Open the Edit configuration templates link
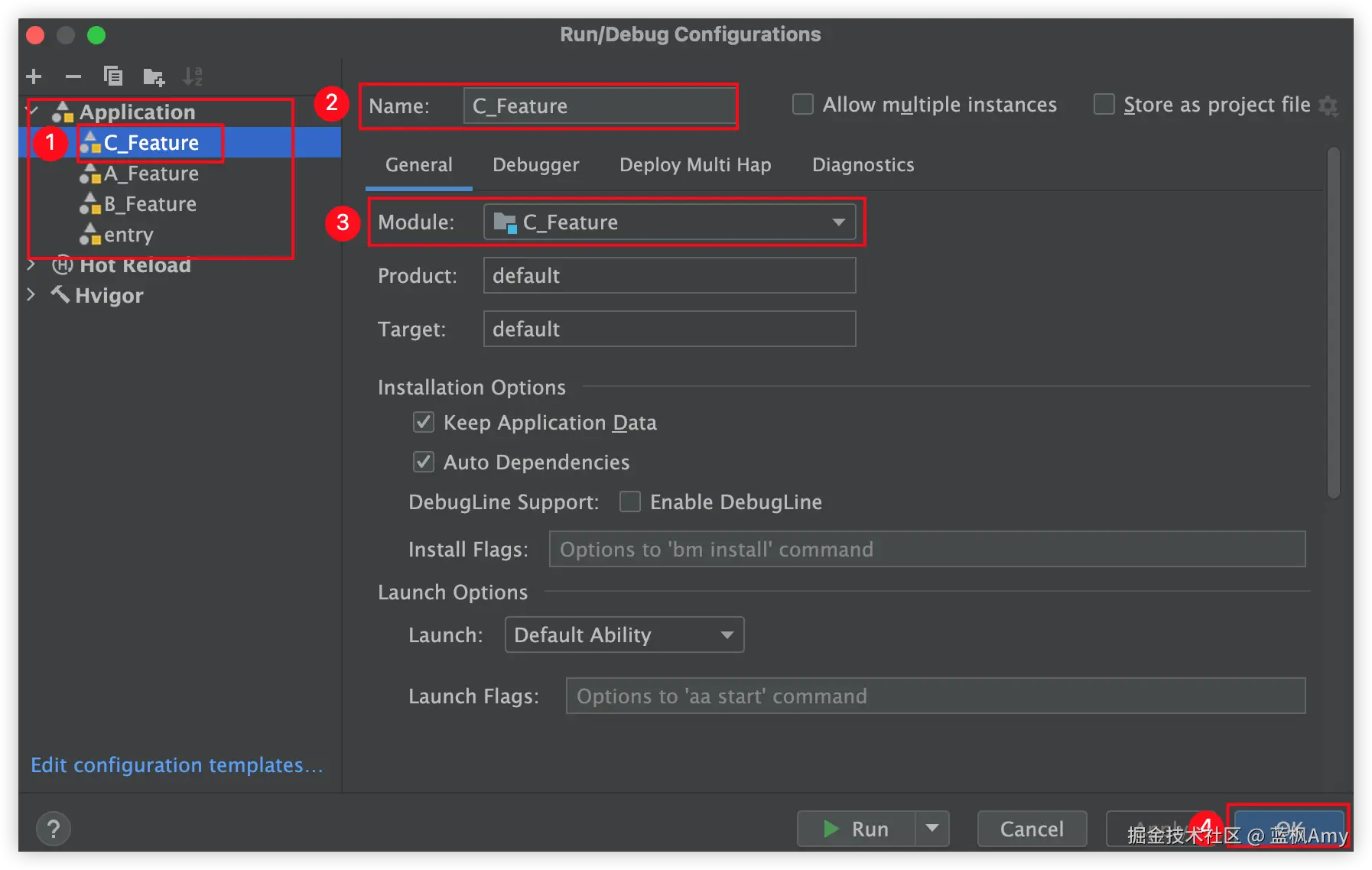Viewport: 1372px width, 870px height. [x=177, y=765]
